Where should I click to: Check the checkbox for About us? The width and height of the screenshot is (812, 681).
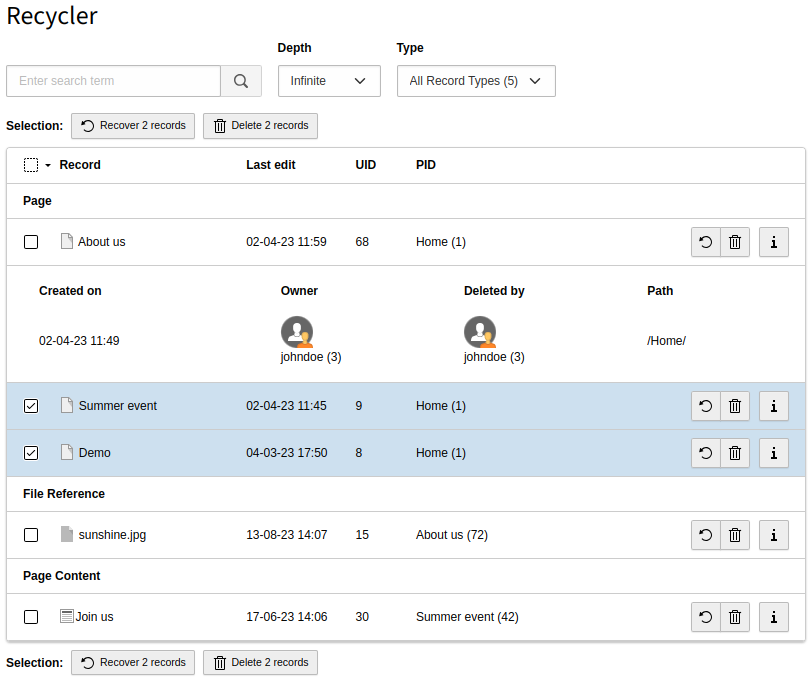[x=31, y=241]
